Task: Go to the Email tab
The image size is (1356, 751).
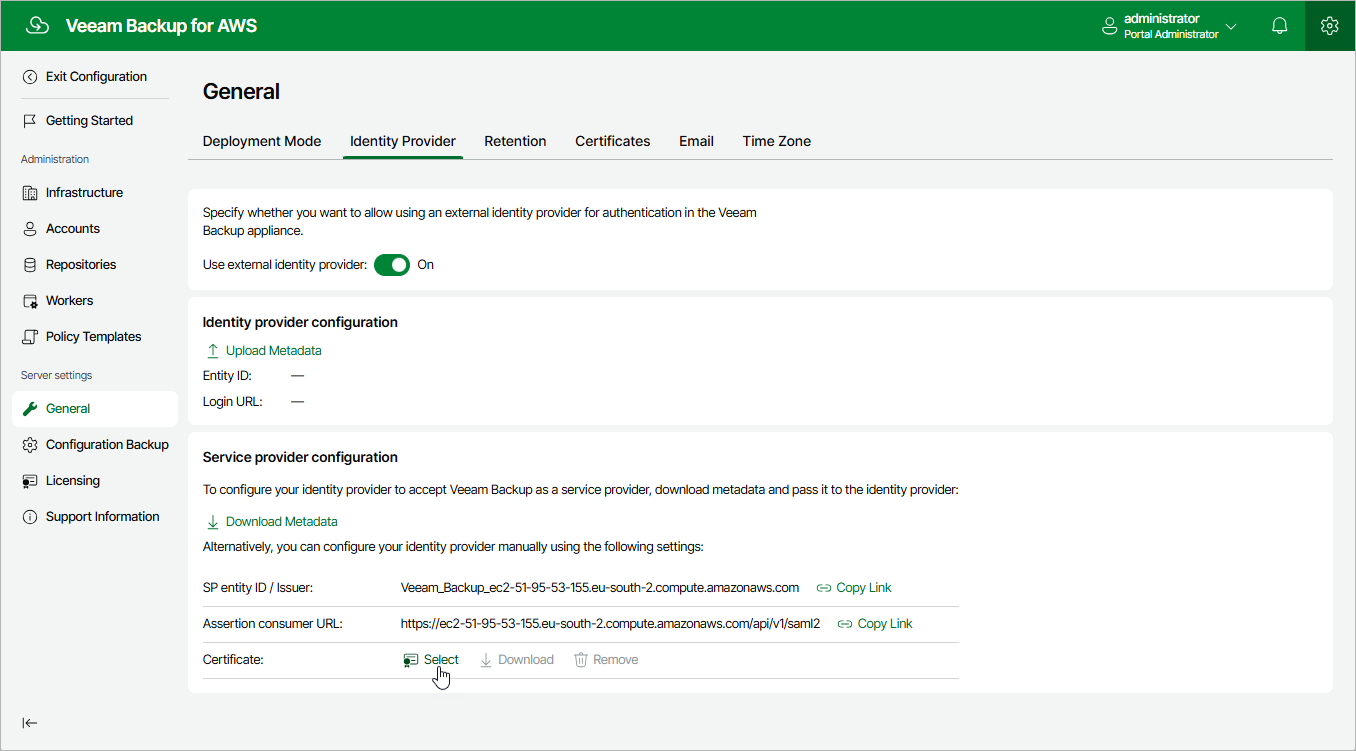Action: click(696, 141)
